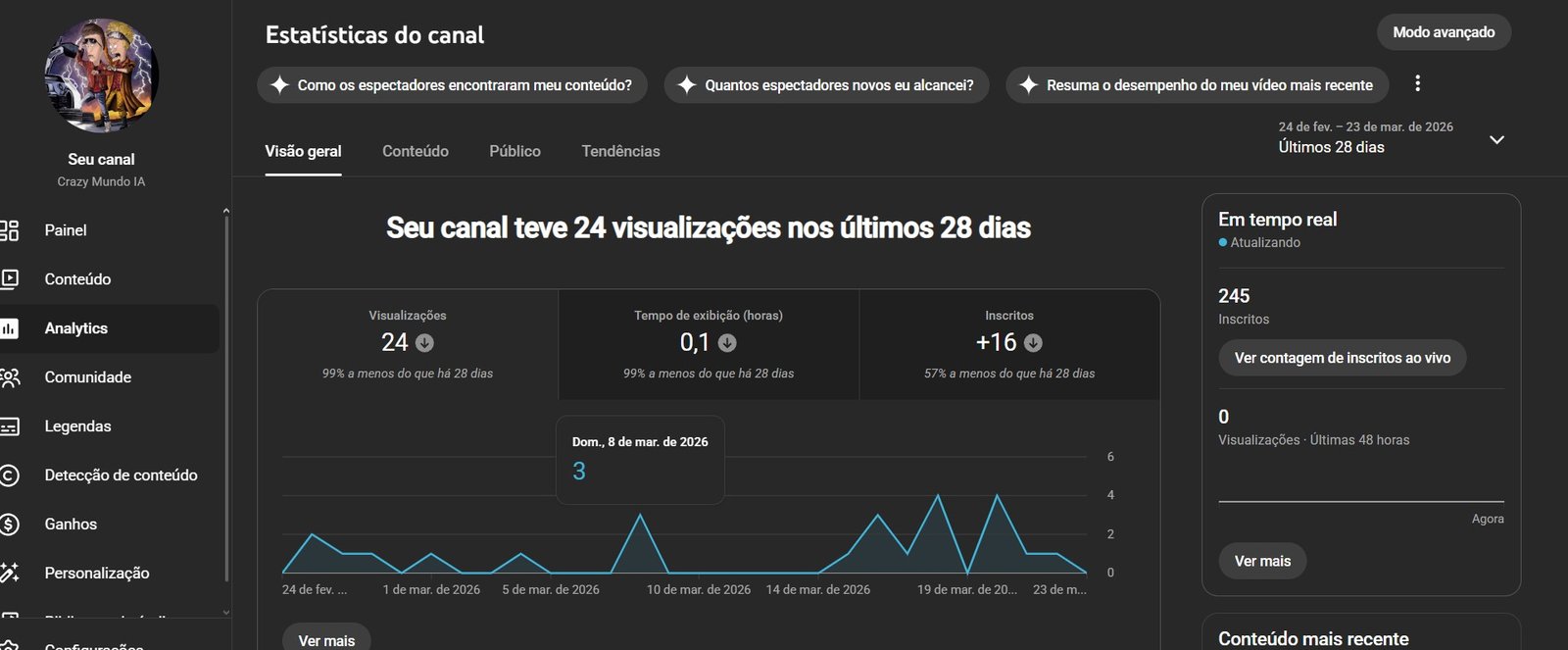Select the Tempo de exibição (horas) card
This screenshot has width=1568, height=650.
pos(709,344)
